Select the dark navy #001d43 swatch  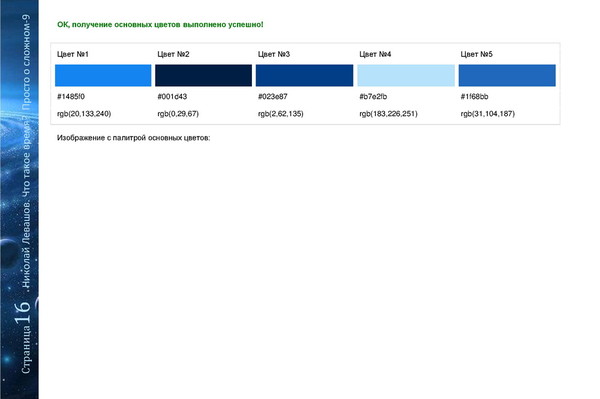tap(204, 75)
